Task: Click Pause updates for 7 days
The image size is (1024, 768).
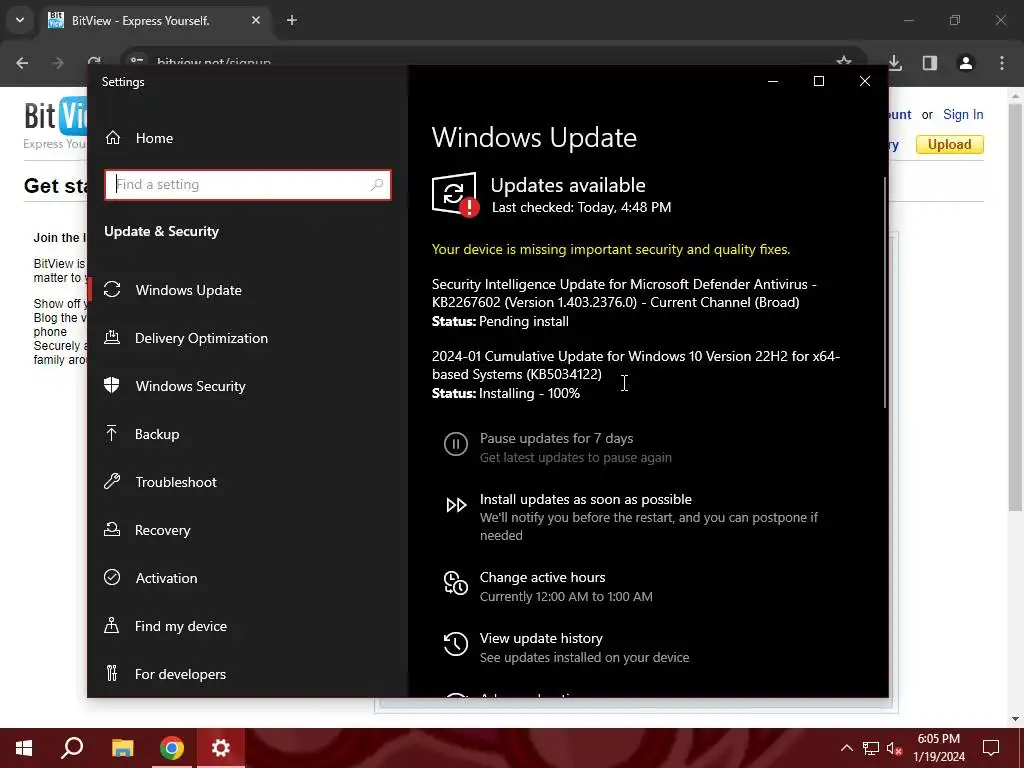Action: (556, 438)
